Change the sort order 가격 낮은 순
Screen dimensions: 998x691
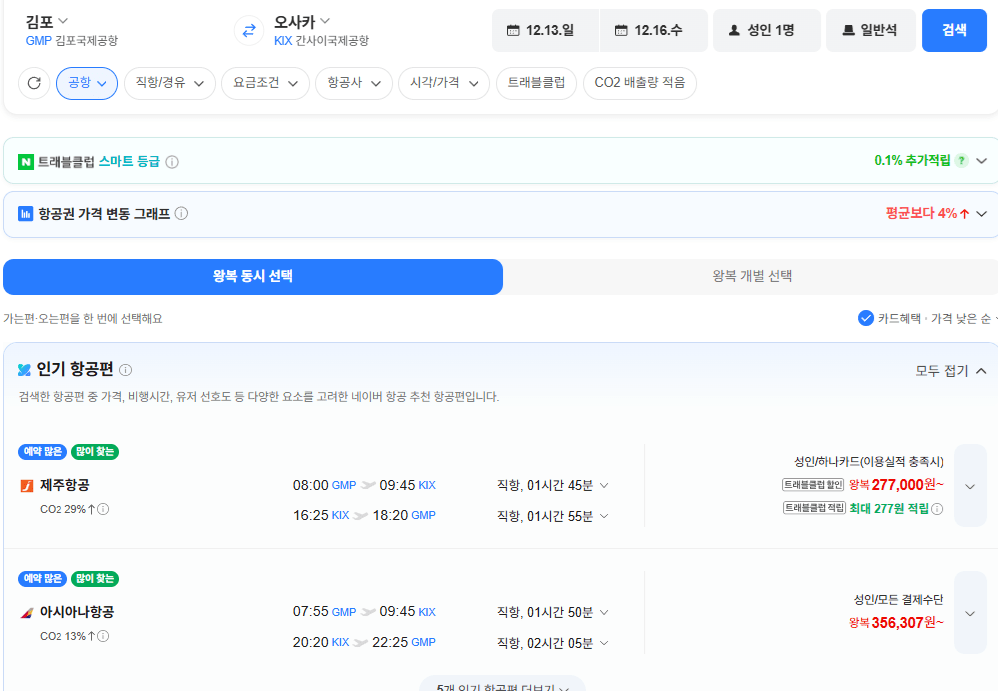tap(964, 318)
